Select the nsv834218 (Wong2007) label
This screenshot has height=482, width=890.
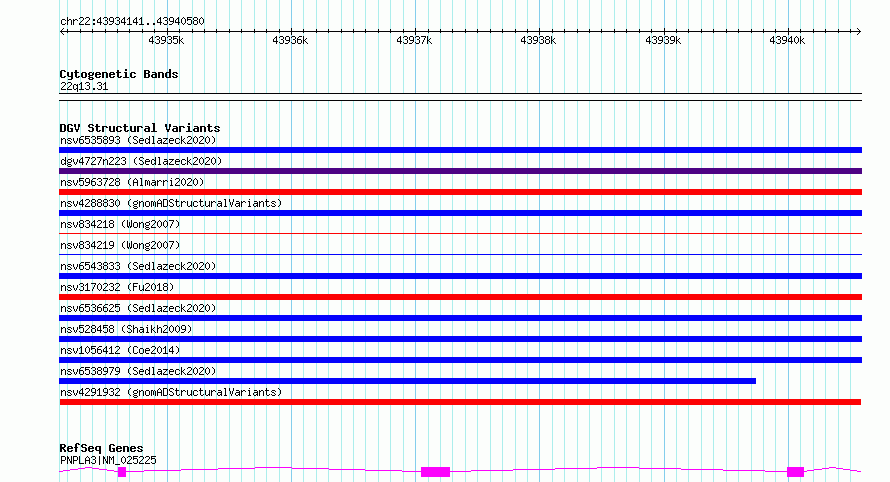pos(120,224)
